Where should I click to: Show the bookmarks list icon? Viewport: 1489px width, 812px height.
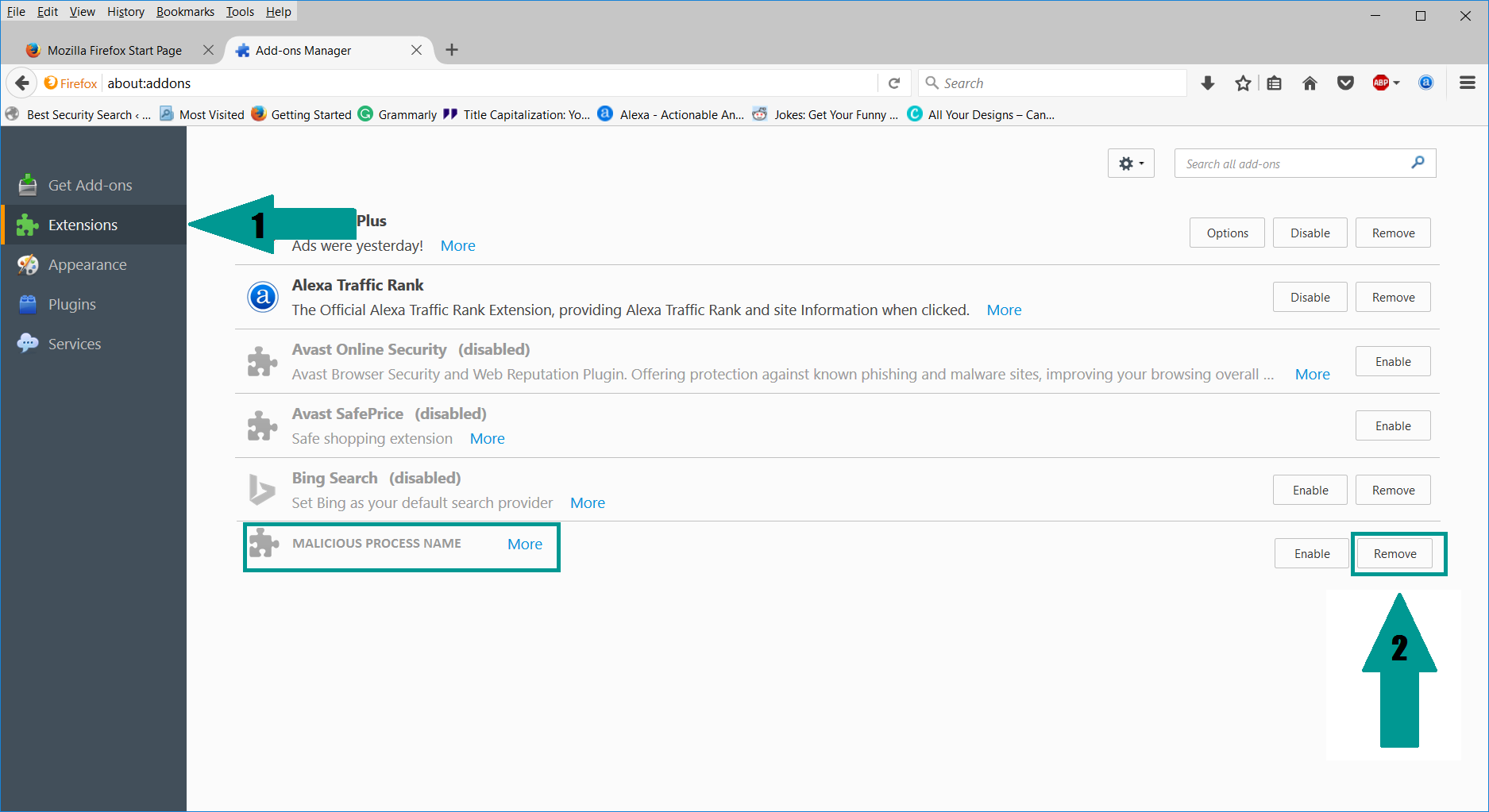(1275, 83)
